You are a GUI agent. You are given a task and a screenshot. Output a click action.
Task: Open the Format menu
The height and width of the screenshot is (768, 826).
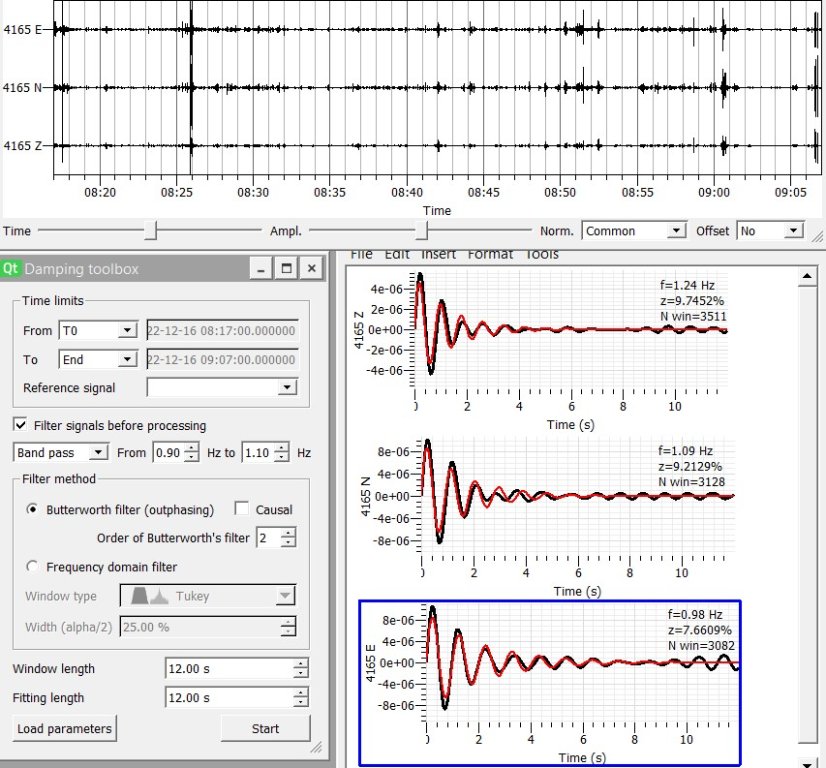click(x=491, y=255)
